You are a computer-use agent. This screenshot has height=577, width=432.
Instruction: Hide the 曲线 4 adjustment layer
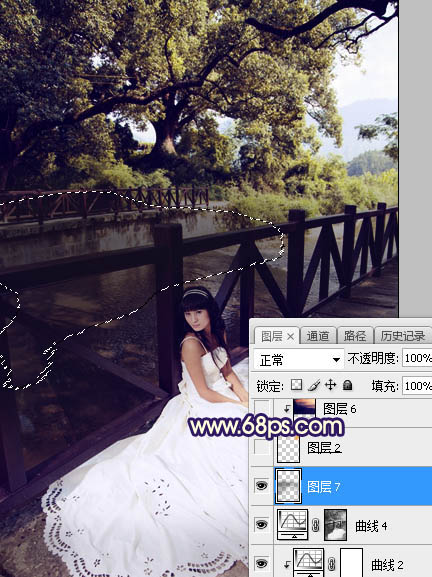tap(262, 524)
